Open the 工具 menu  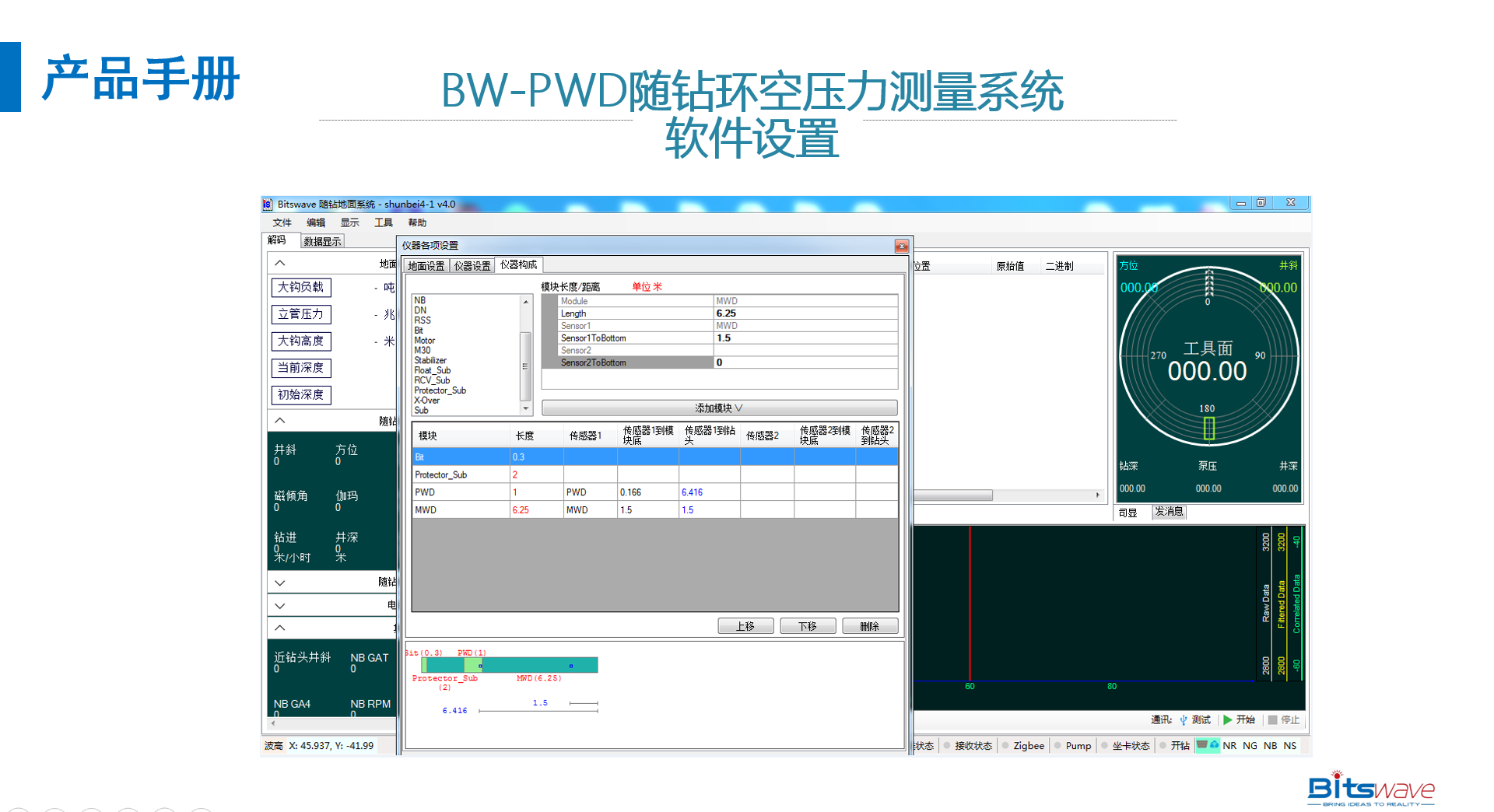coord(384,223)
